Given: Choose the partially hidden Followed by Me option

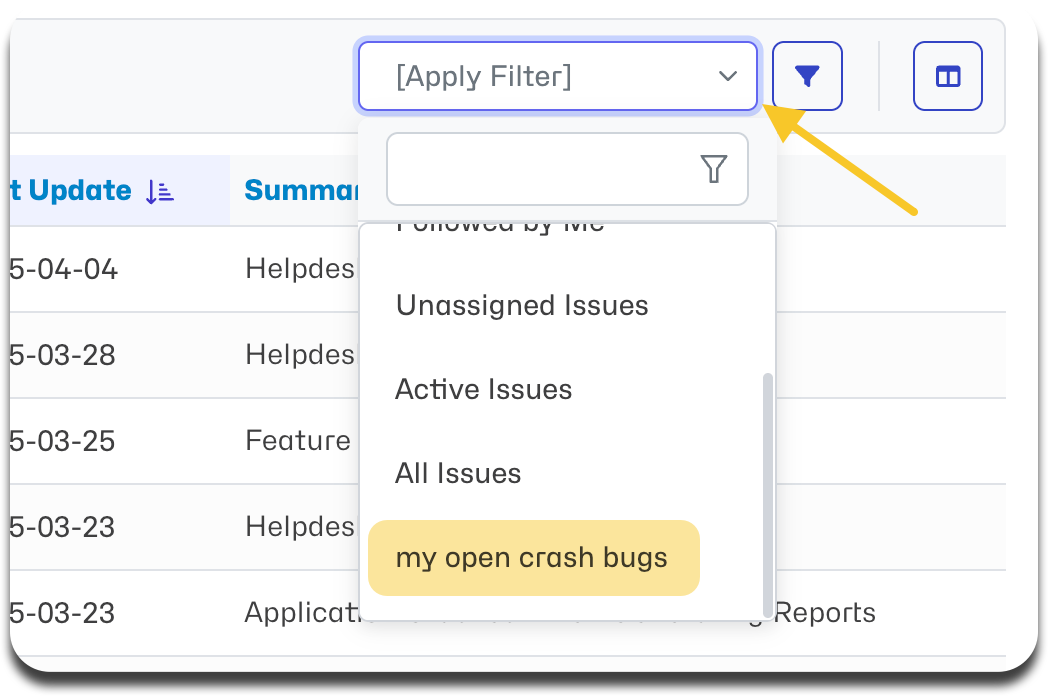Looking at the screenshot, I should (500, 228).
